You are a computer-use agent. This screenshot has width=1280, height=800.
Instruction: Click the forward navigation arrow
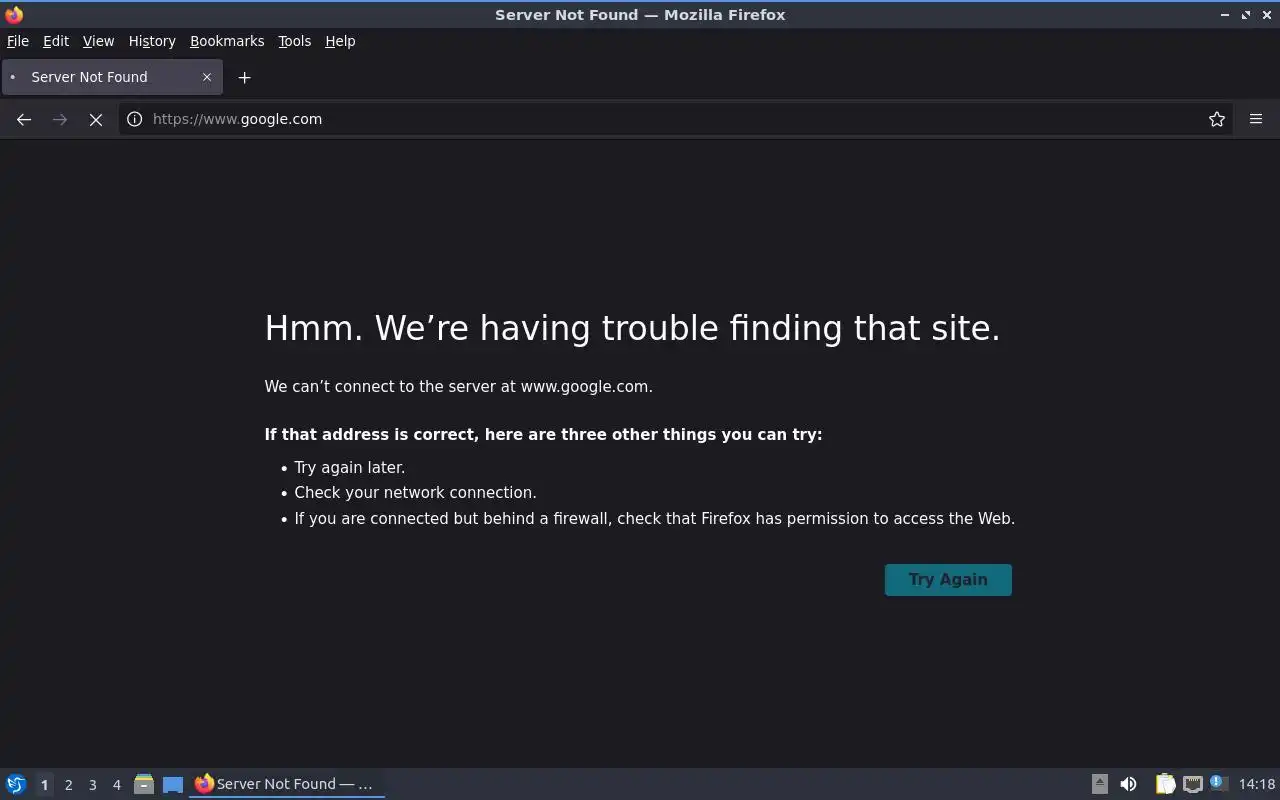(60, 119)
